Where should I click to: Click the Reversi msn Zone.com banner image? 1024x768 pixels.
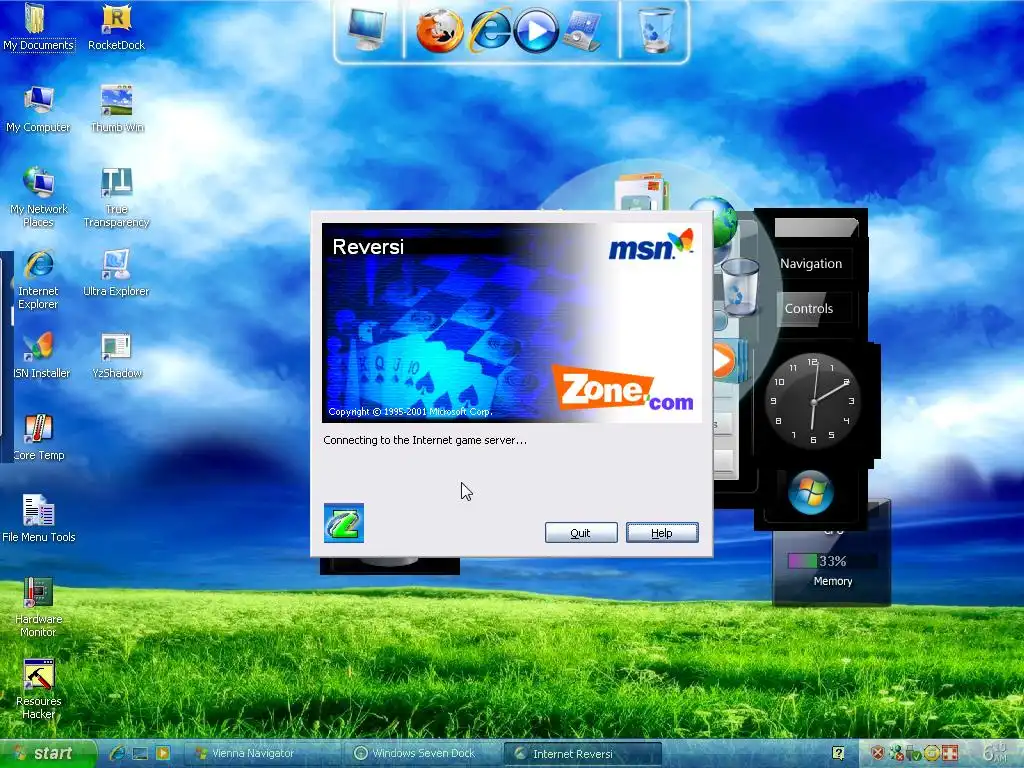(511, 323)
